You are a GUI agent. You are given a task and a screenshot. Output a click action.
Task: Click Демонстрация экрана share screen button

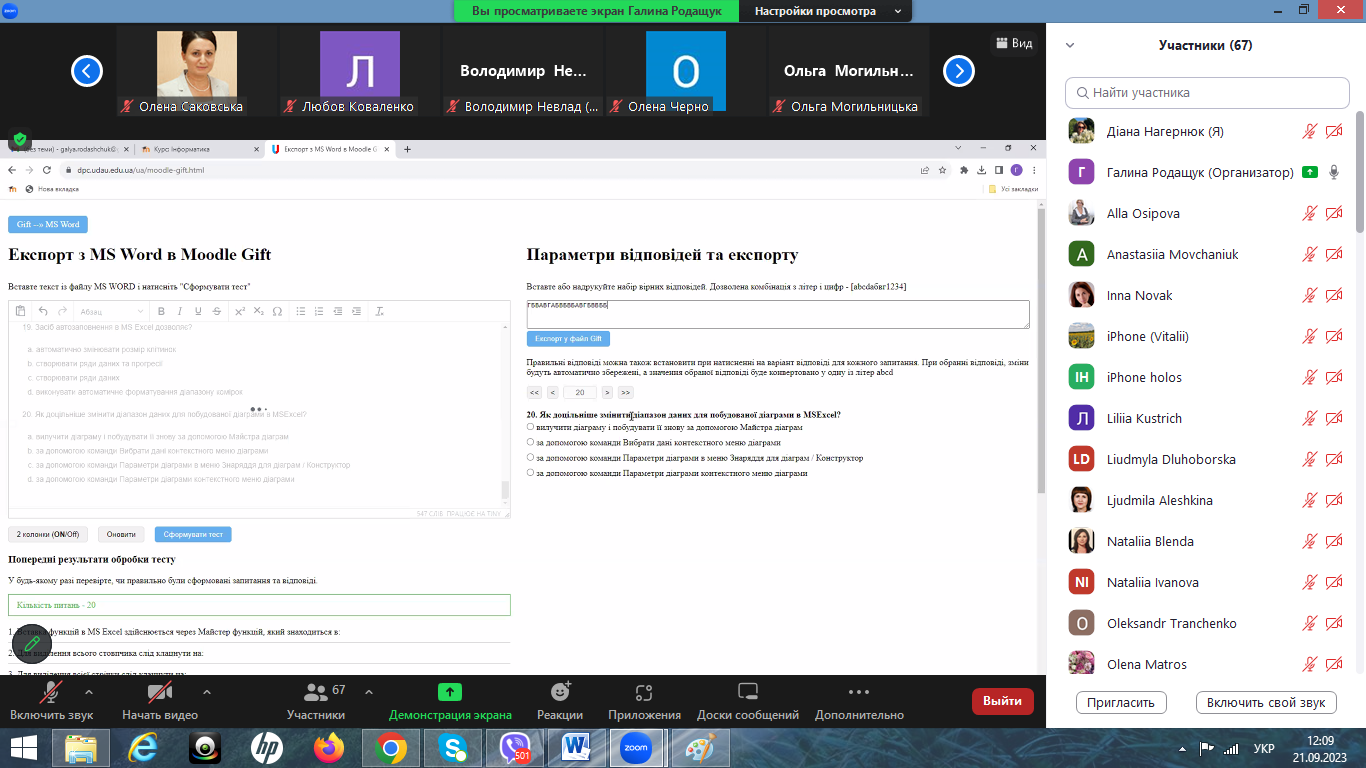[450, 702]
